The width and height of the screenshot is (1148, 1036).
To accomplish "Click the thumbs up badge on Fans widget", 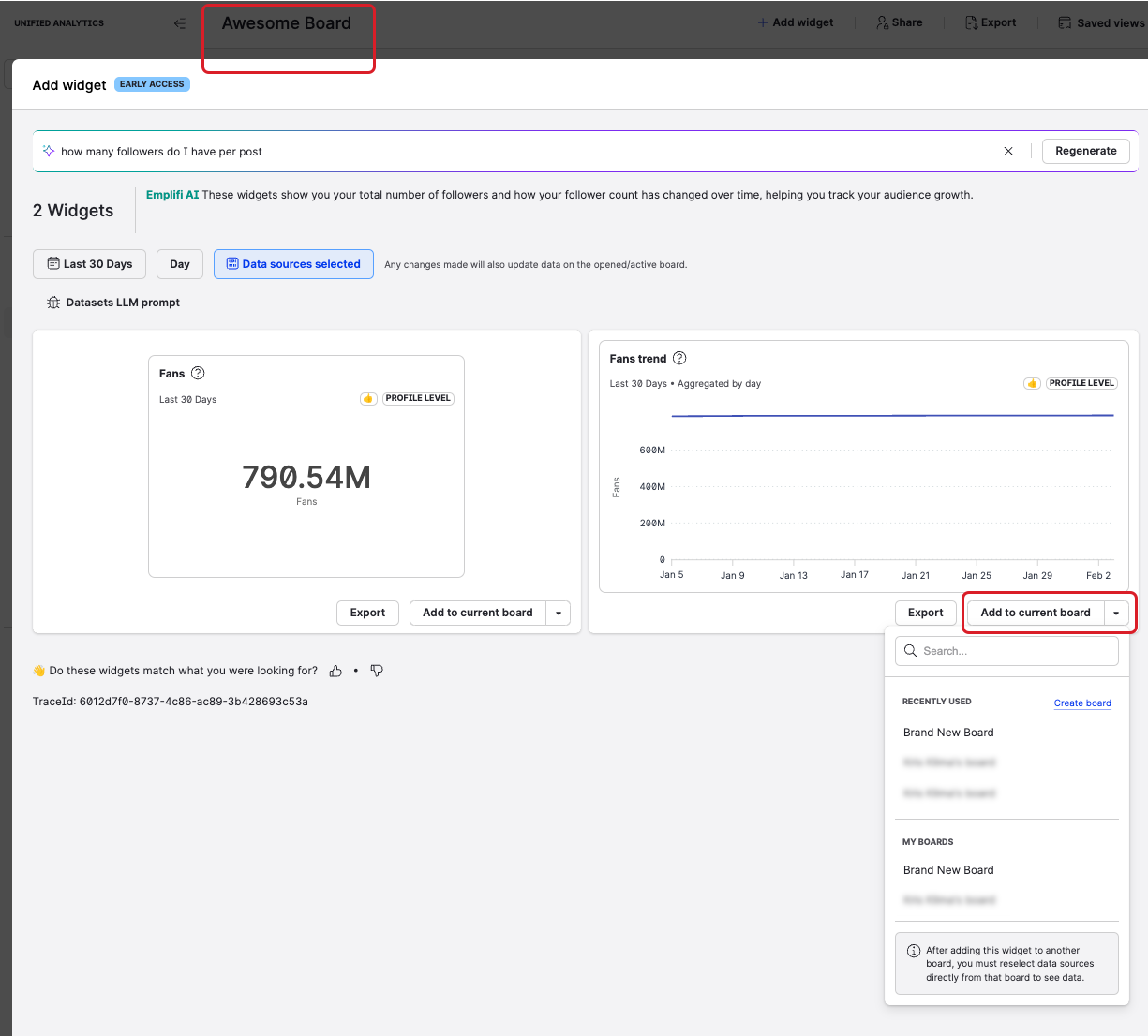I will [368, 399].
